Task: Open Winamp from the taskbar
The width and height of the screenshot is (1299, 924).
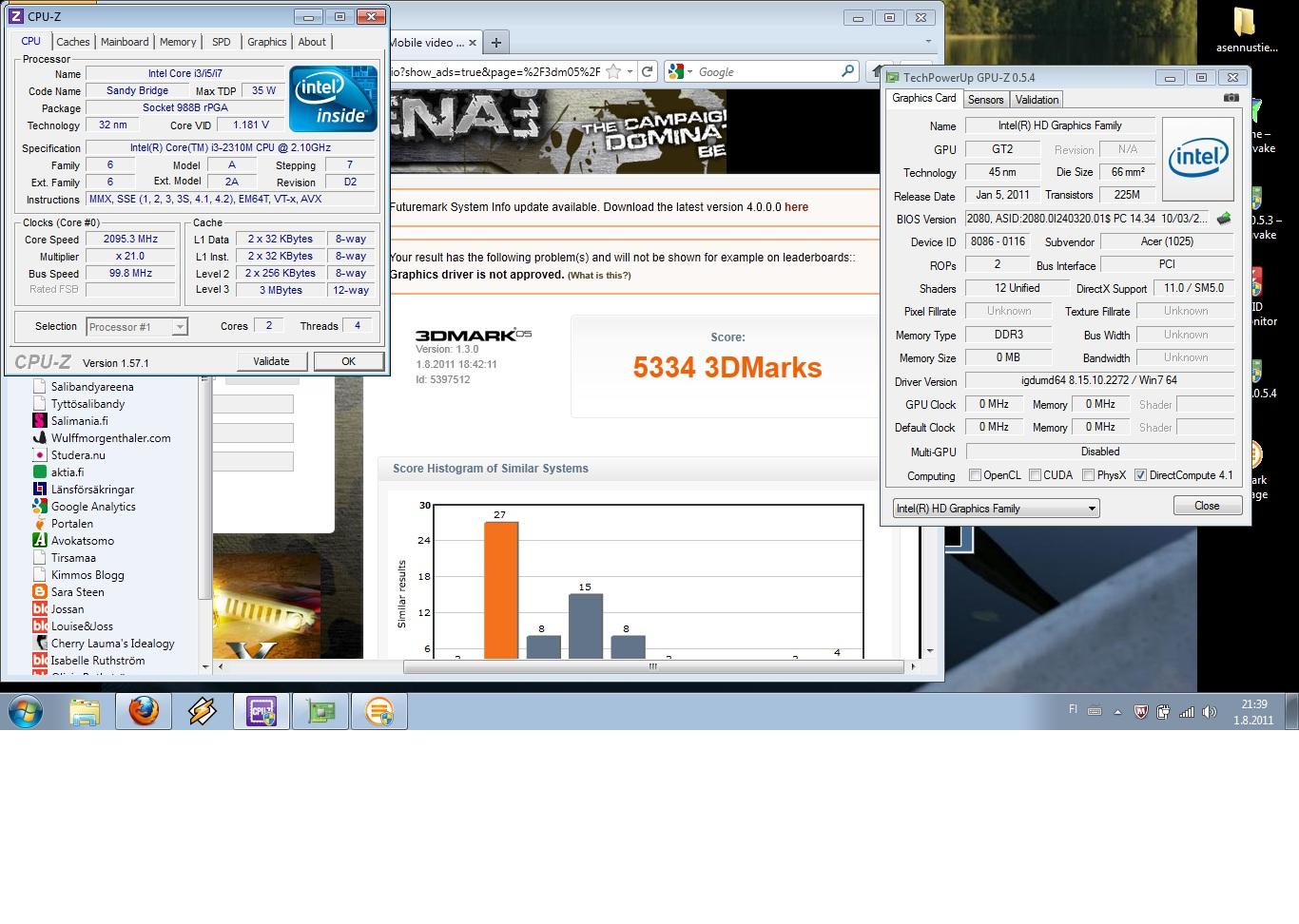Action: click(x=202, y=711)
